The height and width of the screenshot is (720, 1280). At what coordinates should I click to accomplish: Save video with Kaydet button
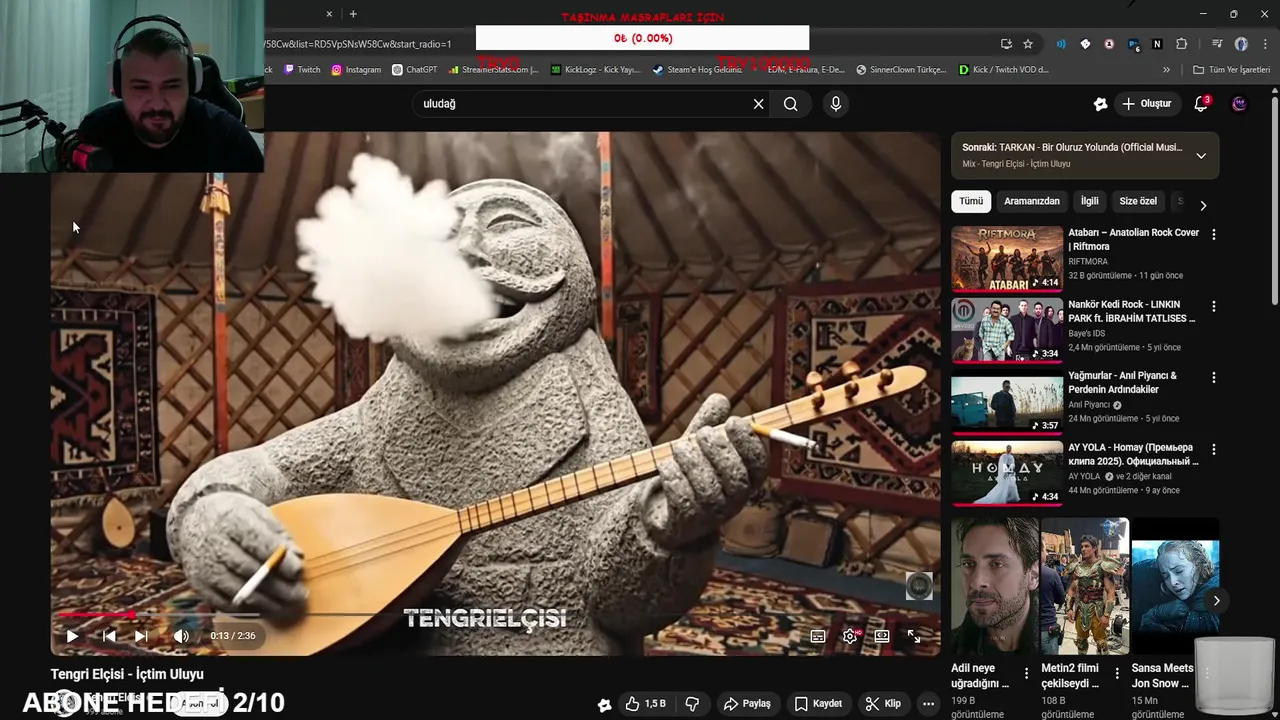(x=818, y=704)
